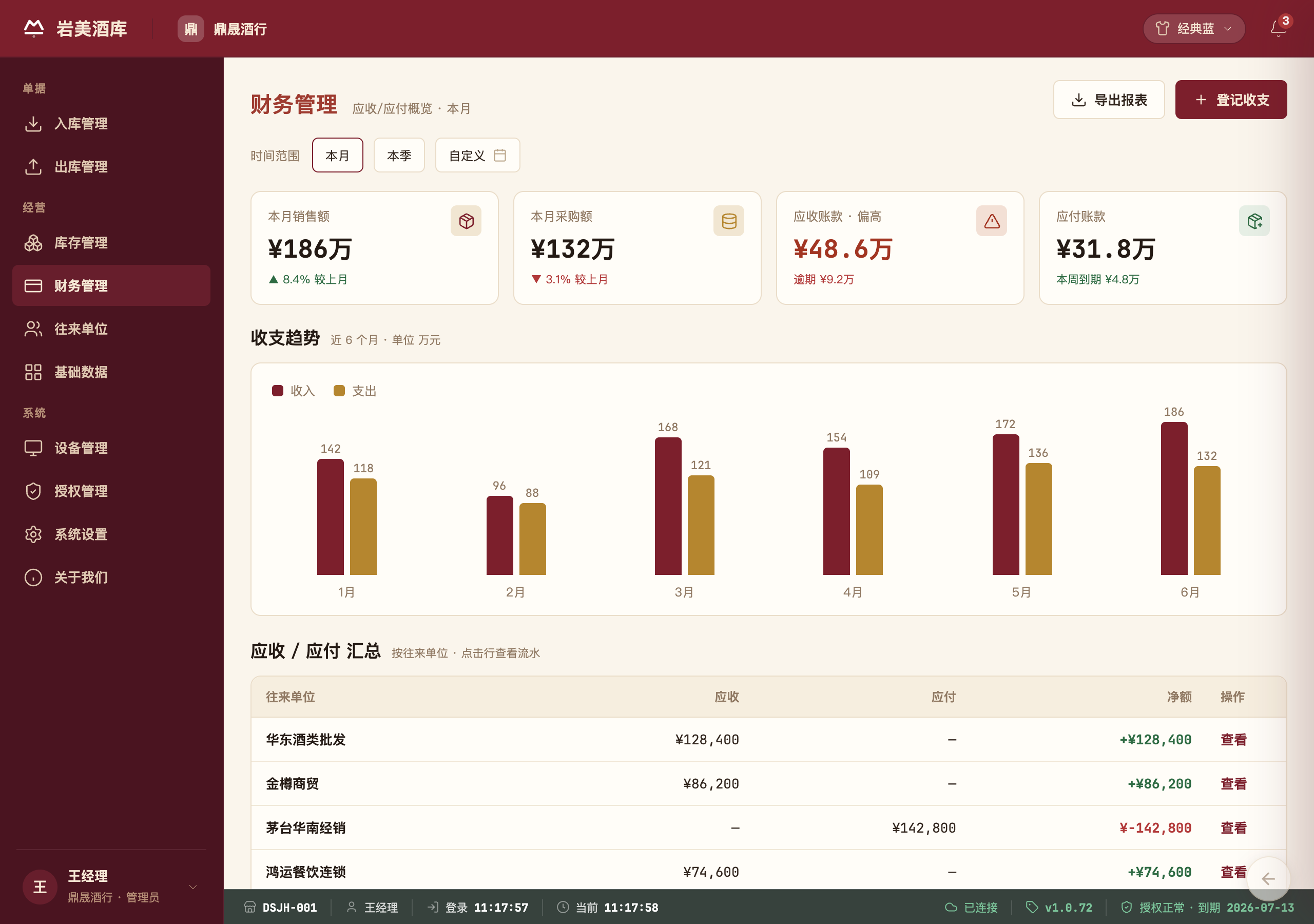
Task: Click the 关于我们 info icon in sidebar
Action: tap(33, 577)
